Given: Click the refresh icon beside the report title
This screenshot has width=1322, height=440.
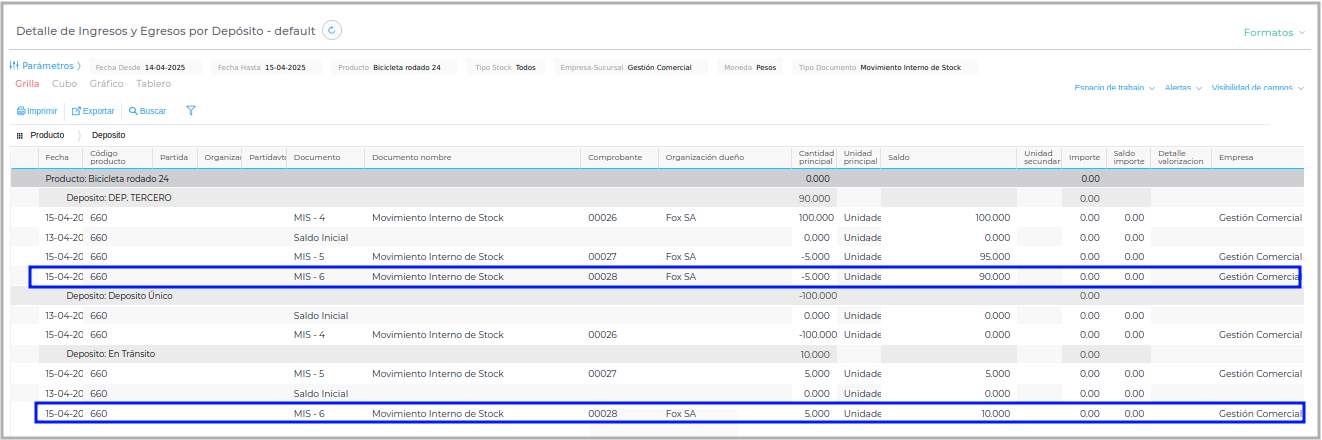Looking at the screenshot, I should [x=332, y=31].
